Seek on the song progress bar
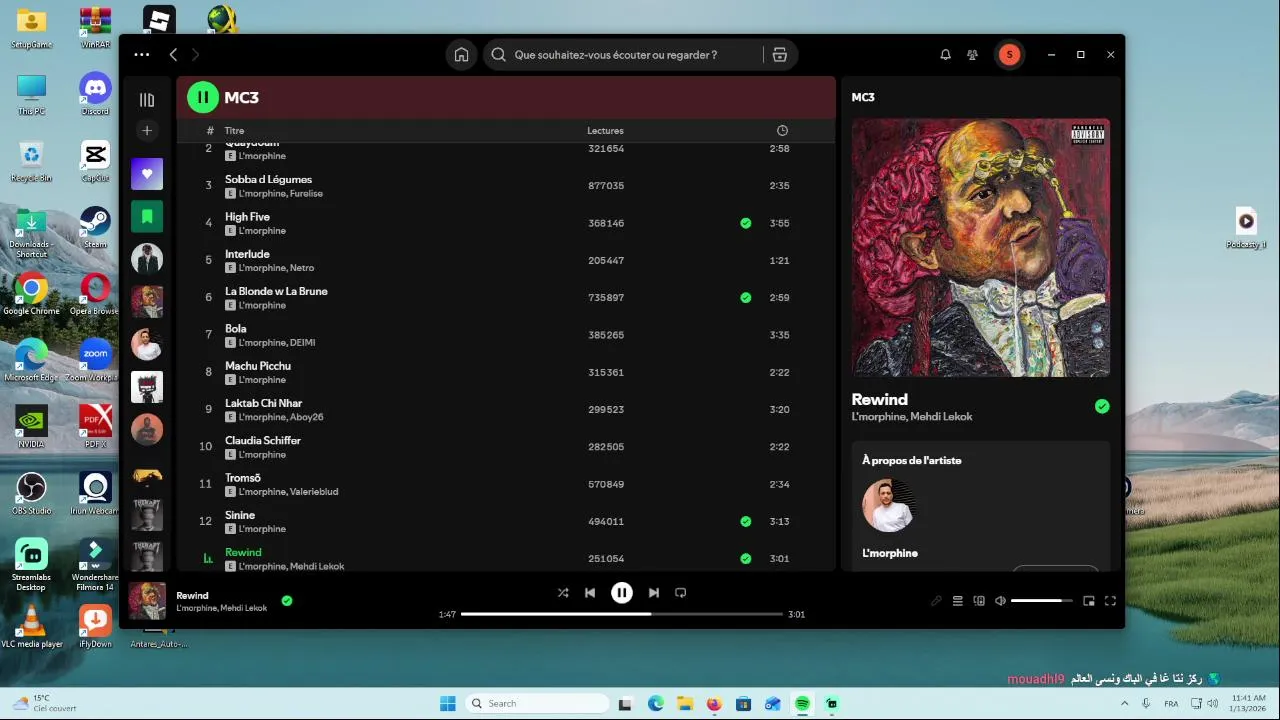Image resolution: width=1280 pixels, height=720 pixels. click(x=622, y=614)
